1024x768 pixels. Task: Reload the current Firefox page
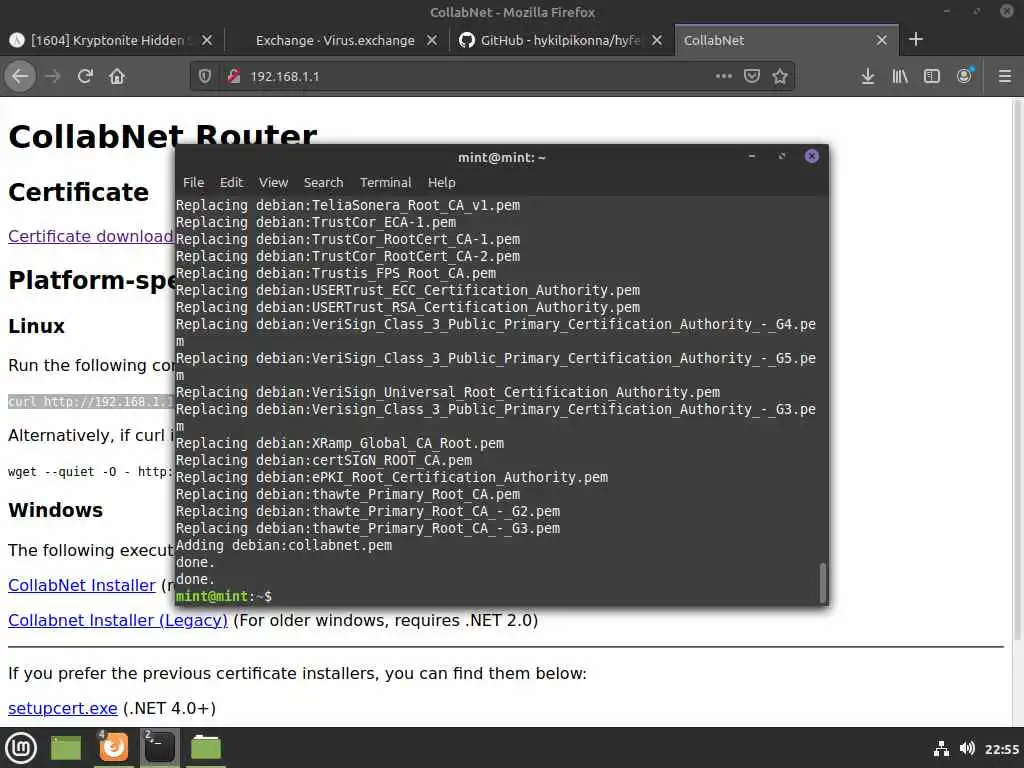[85, 76]
